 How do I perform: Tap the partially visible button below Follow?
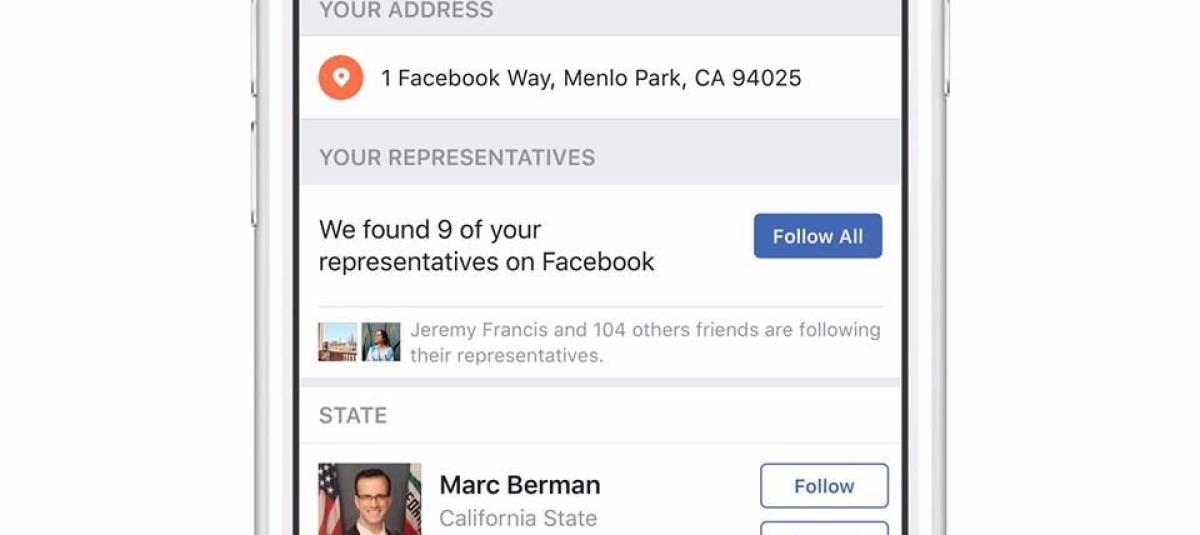(x=824, y=528)
